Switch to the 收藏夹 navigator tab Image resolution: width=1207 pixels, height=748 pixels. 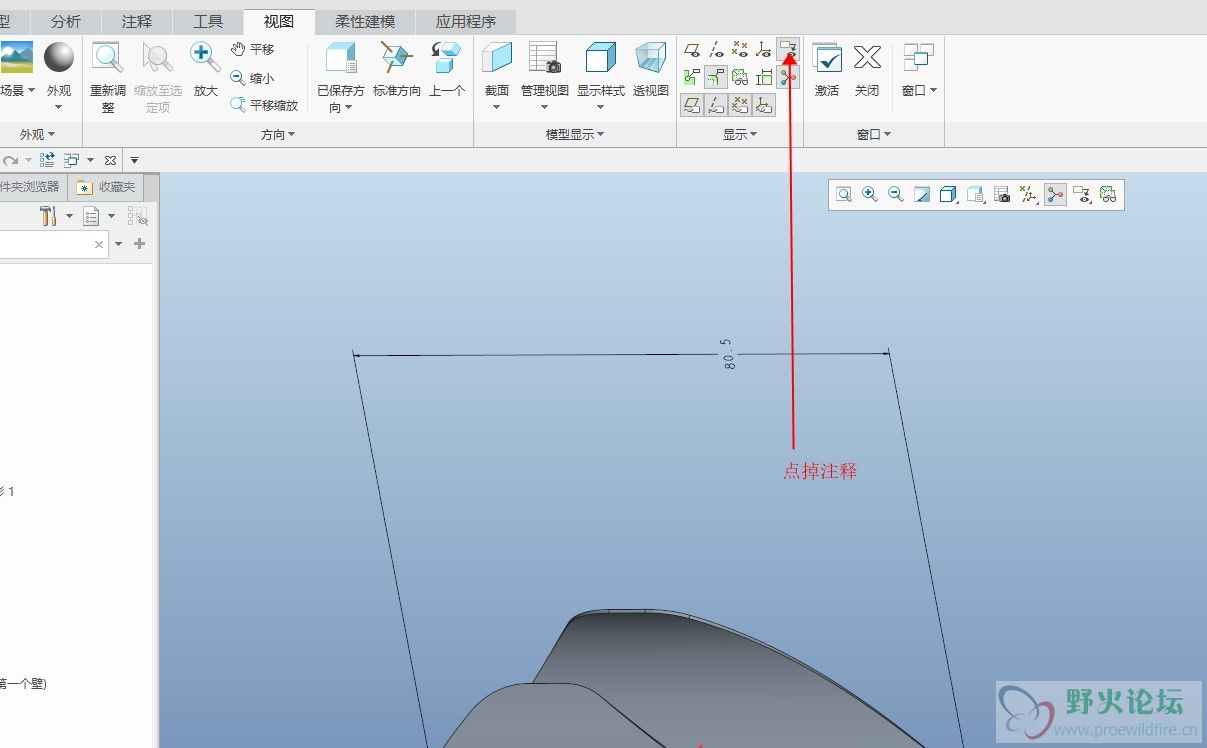[x=106, y=186]
